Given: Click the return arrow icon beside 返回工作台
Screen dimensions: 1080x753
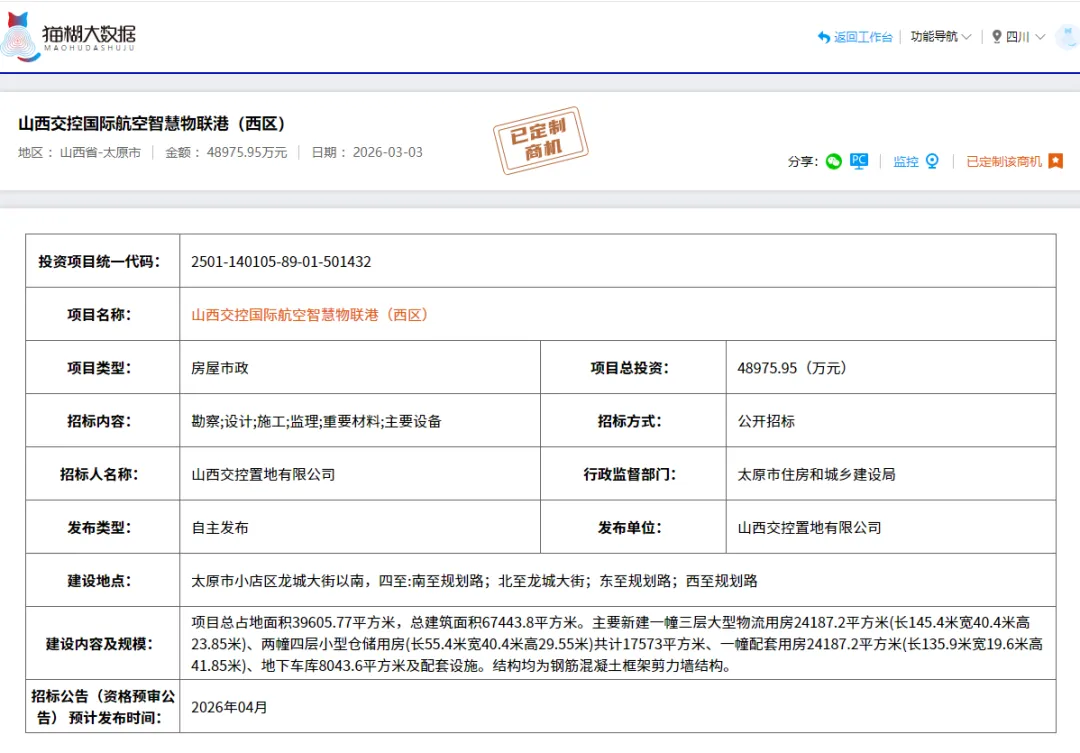Looking at the screenshot, I should (824, 37).
